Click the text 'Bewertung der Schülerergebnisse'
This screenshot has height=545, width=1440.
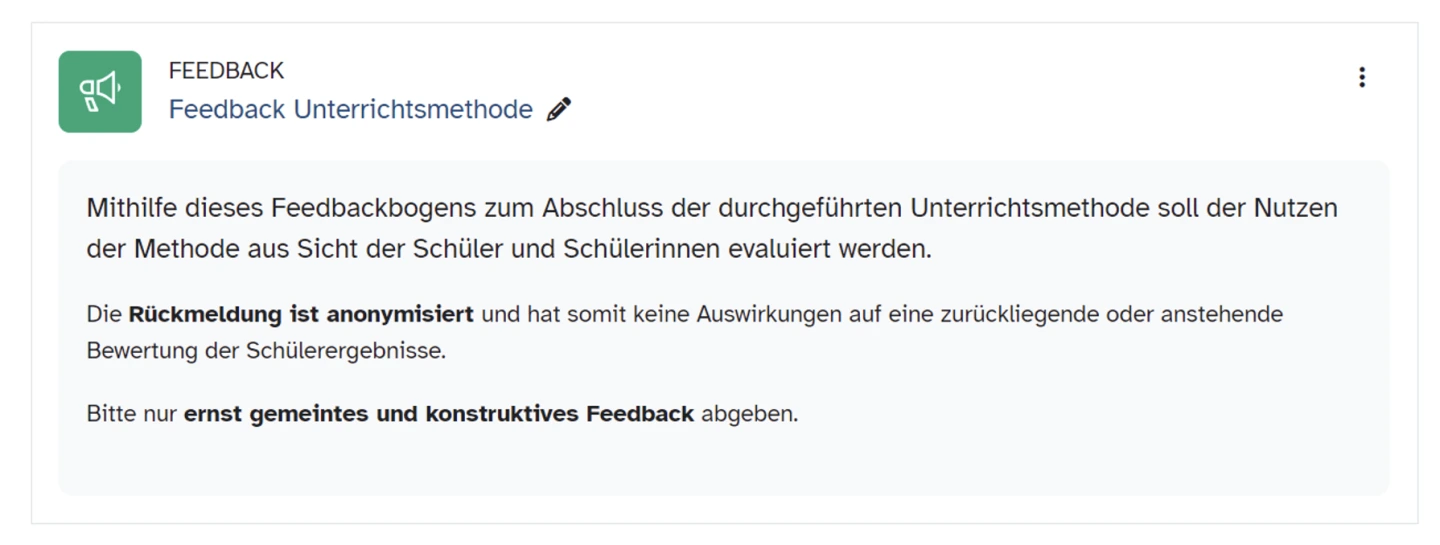(266, 351)
